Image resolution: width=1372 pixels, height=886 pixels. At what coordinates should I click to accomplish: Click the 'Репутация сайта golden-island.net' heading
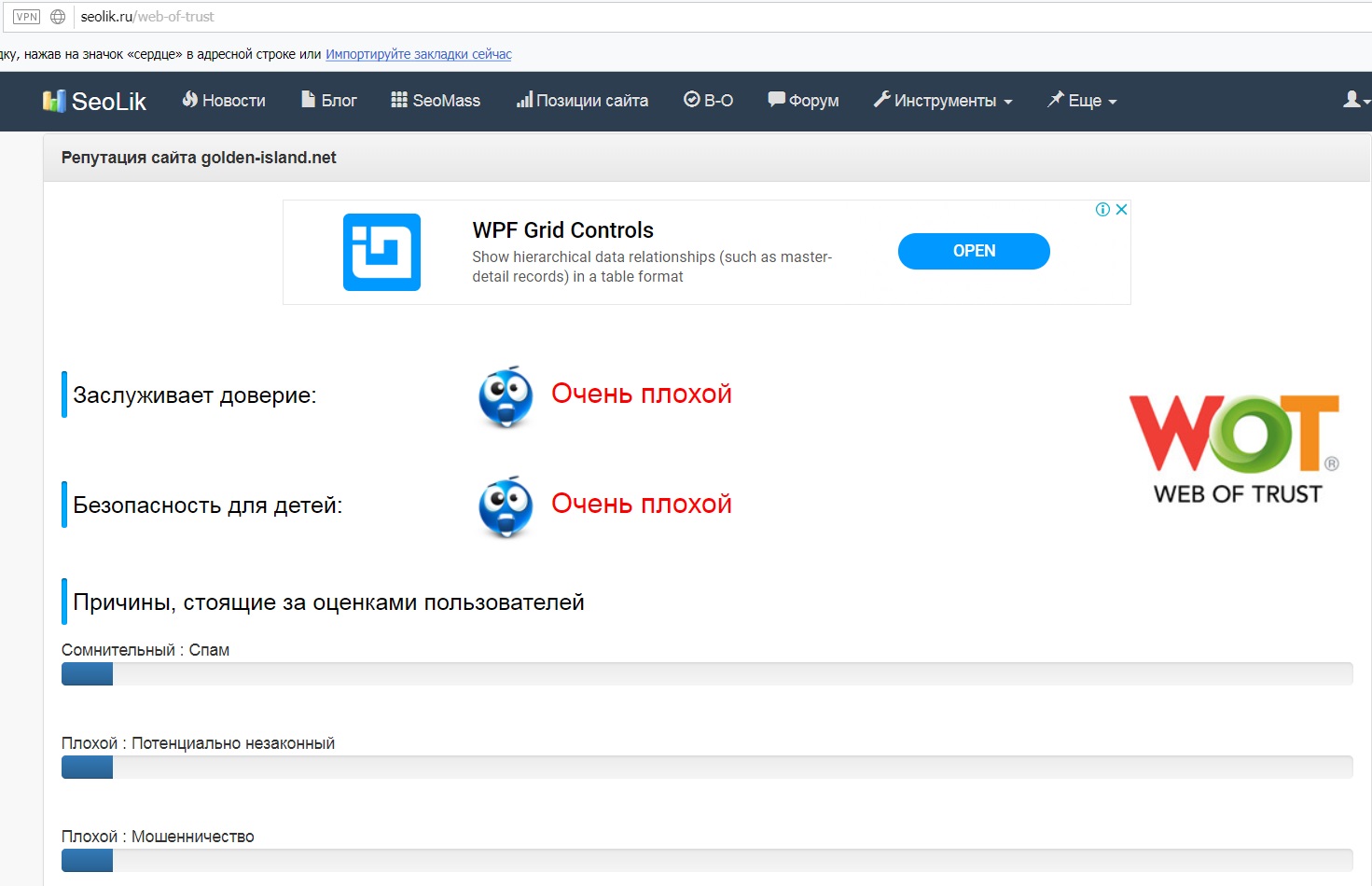tap(199, 158)
